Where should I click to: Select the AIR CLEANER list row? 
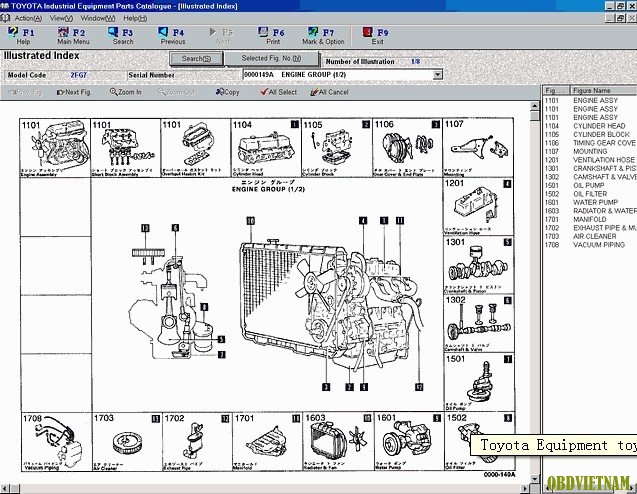pyautogui.click(x=590, y=236)
